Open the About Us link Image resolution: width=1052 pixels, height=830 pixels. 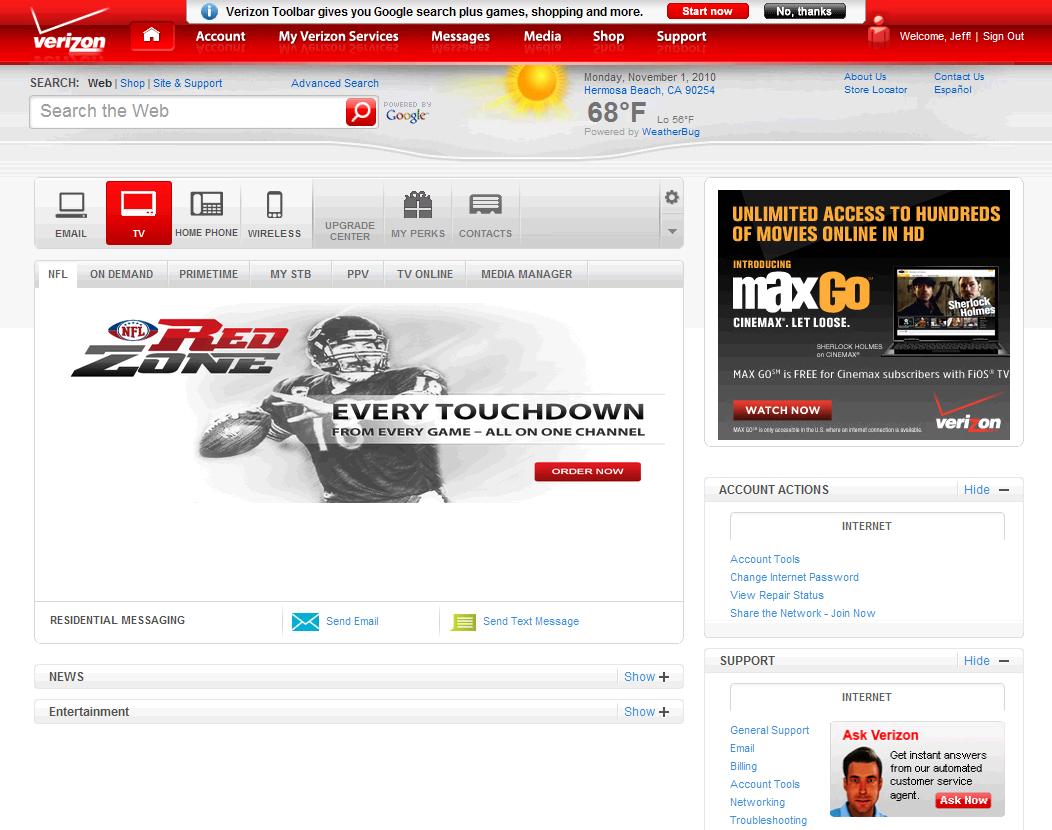point(865,76)
